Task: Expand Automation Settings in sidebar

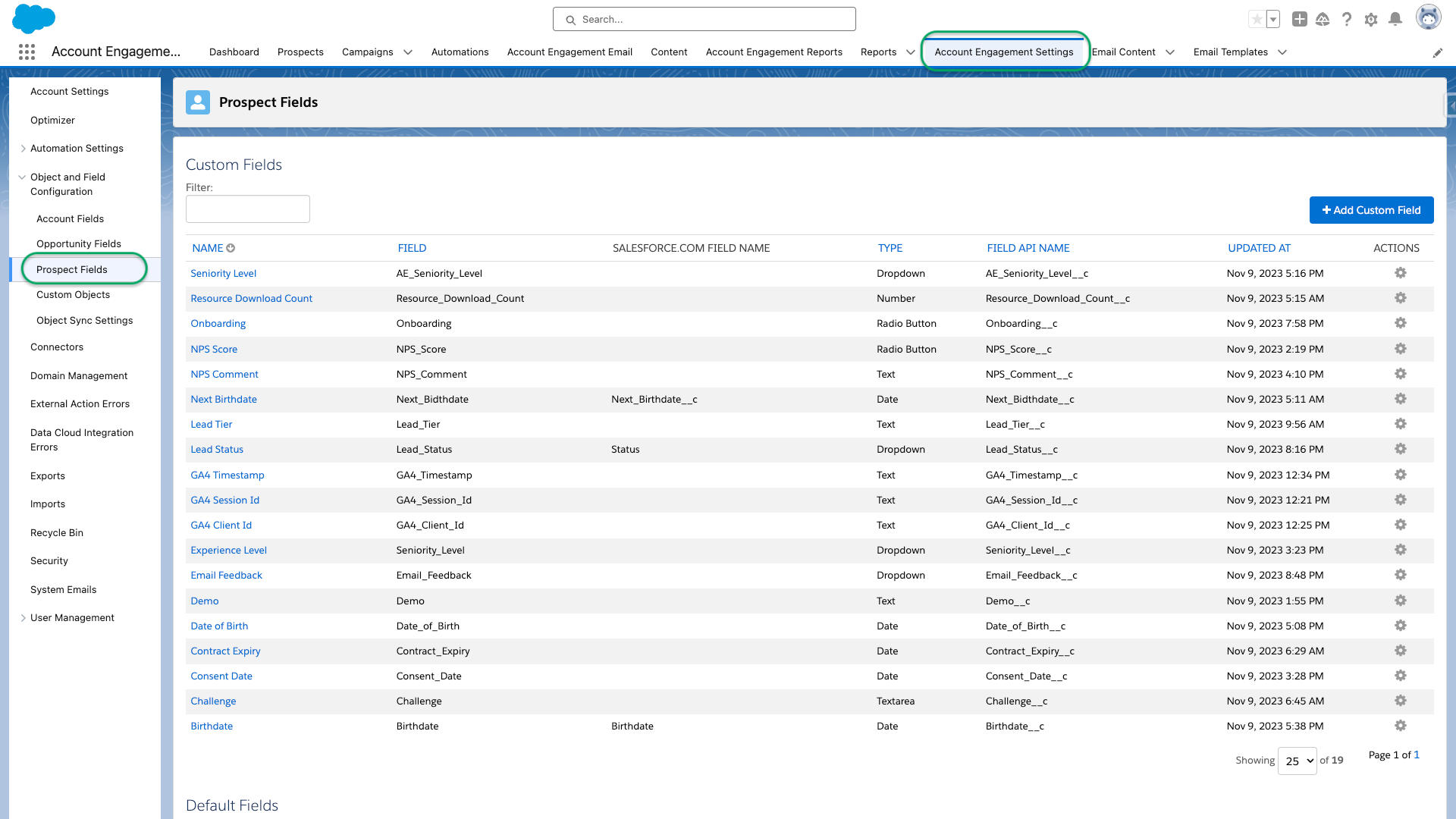Action: 23,149
